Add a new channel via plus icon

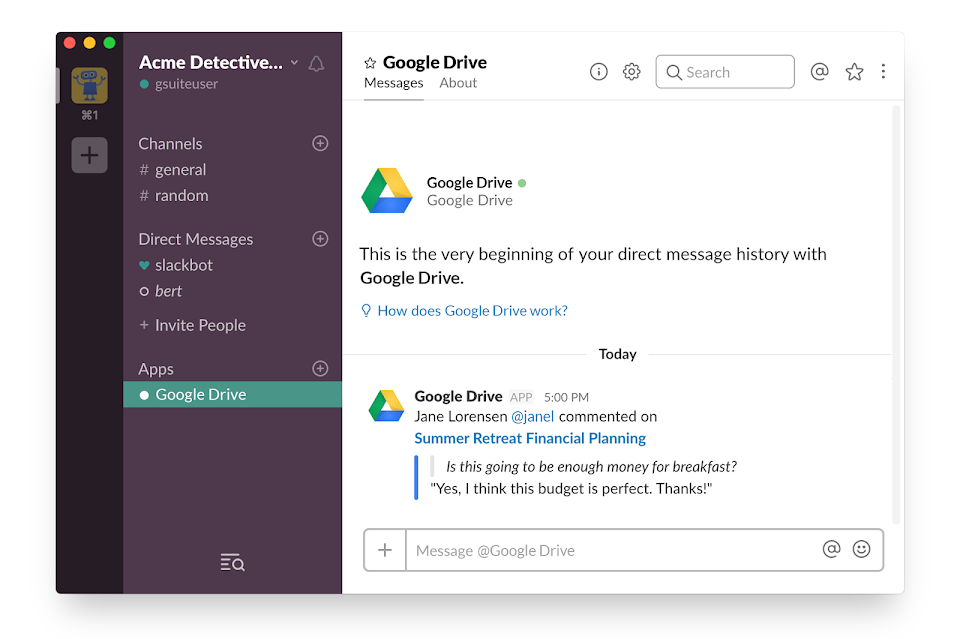[320, 143]
